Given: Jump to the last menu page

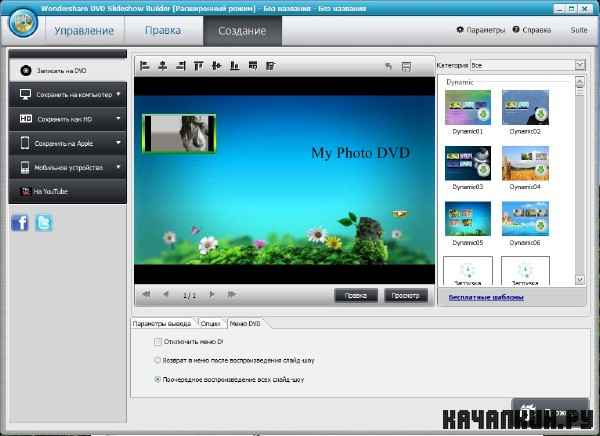Looking at the screenshot, I should pyautogui.click(x=231, y=294).
